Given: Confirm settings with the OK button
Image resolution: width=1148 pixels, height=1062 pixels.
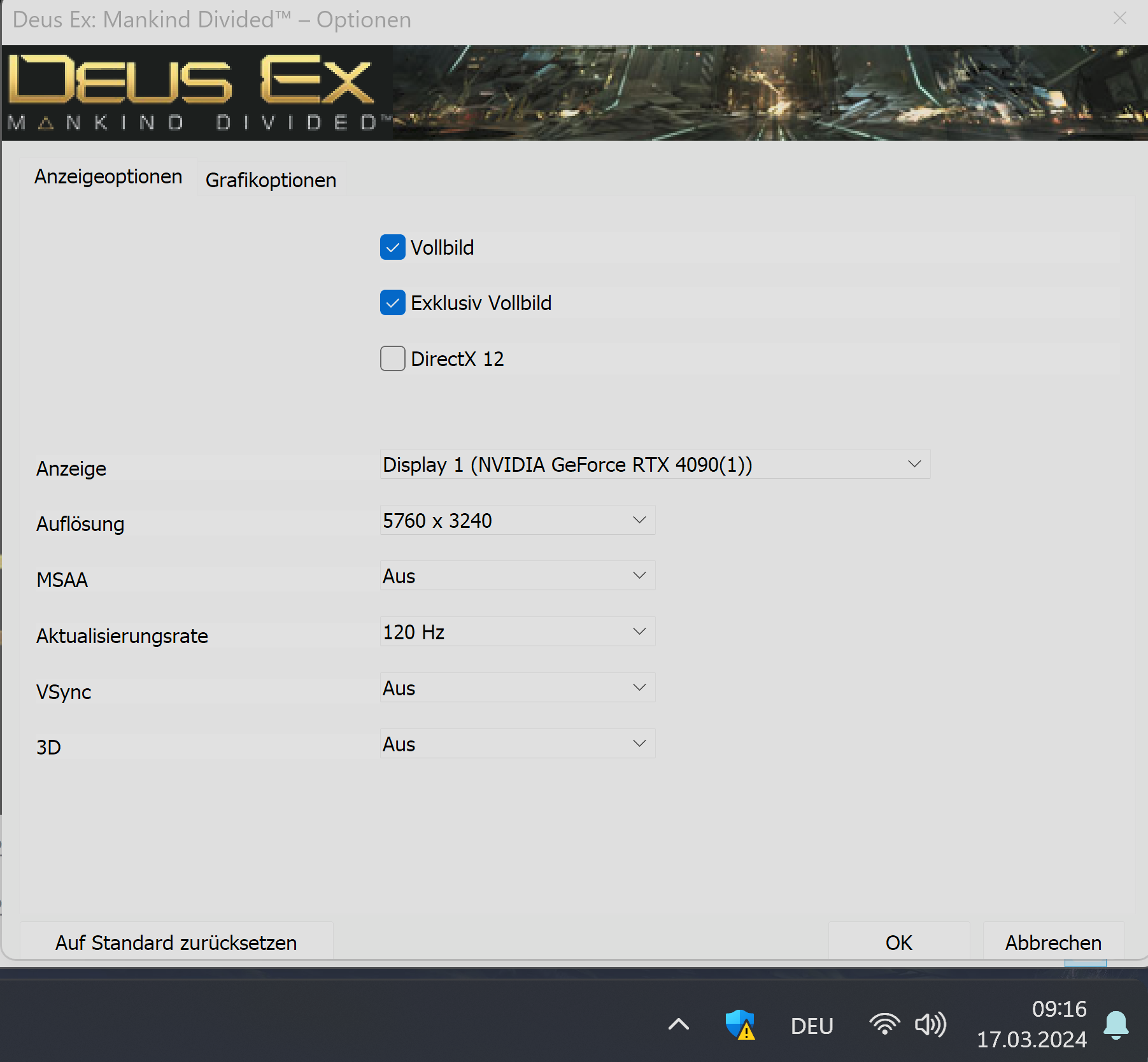Looking at the screenshot, I should click(x=899, y=942).
